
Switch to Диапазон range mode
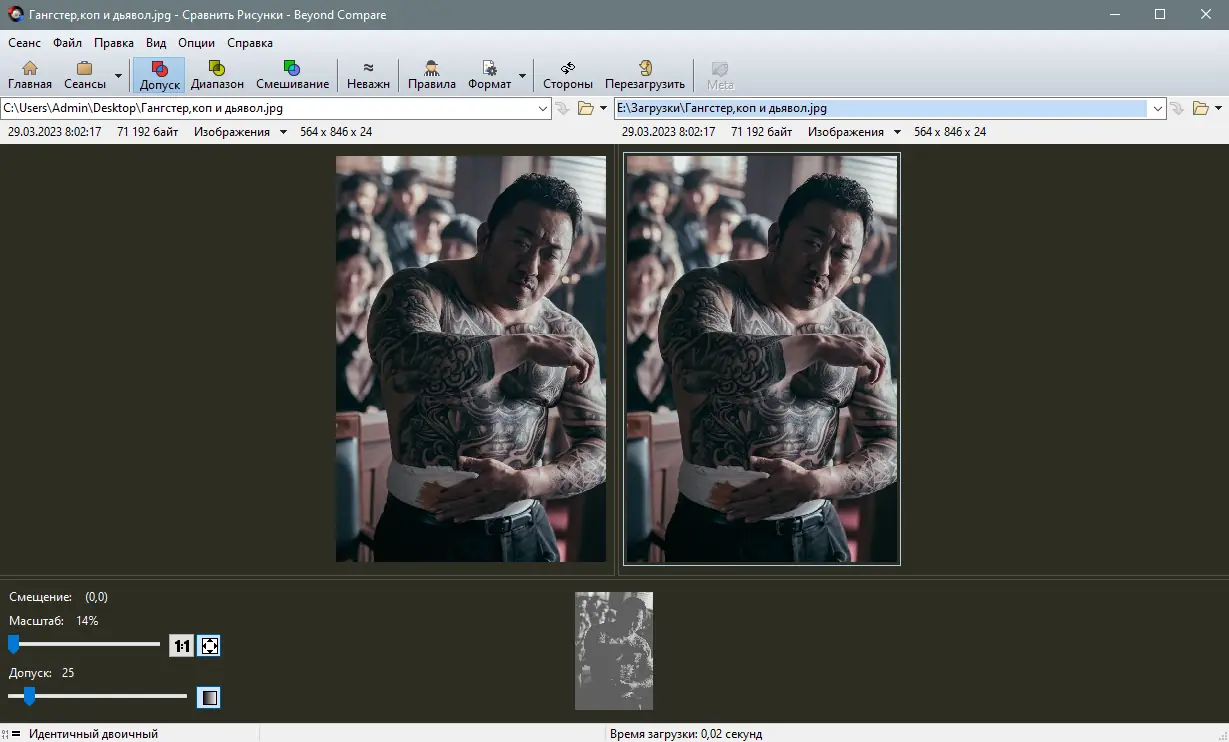coord(217,75)
